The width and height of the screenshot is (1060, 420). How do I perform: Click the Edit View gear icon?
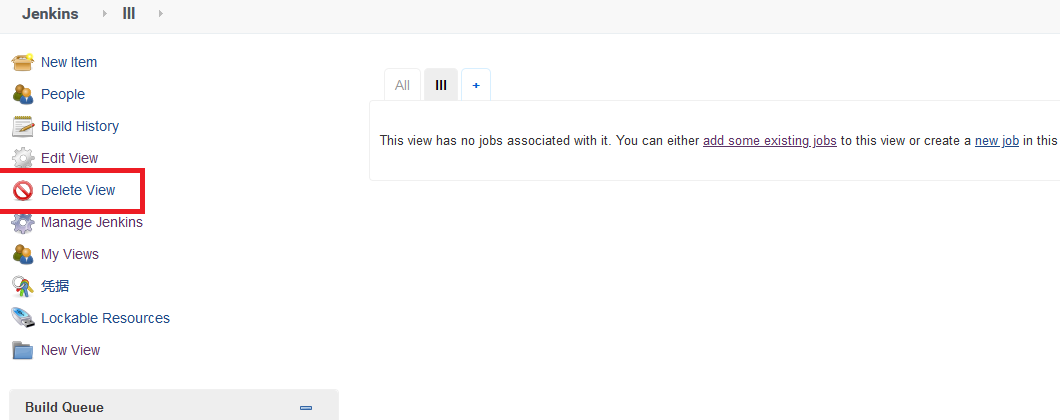point(22,158)
